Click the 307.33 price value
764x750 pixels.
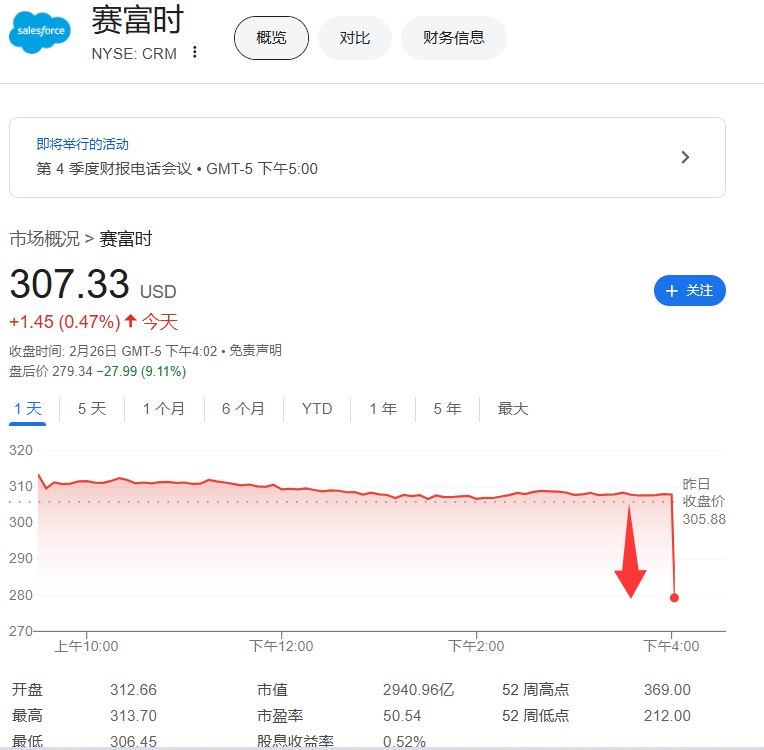click(69, 284)
